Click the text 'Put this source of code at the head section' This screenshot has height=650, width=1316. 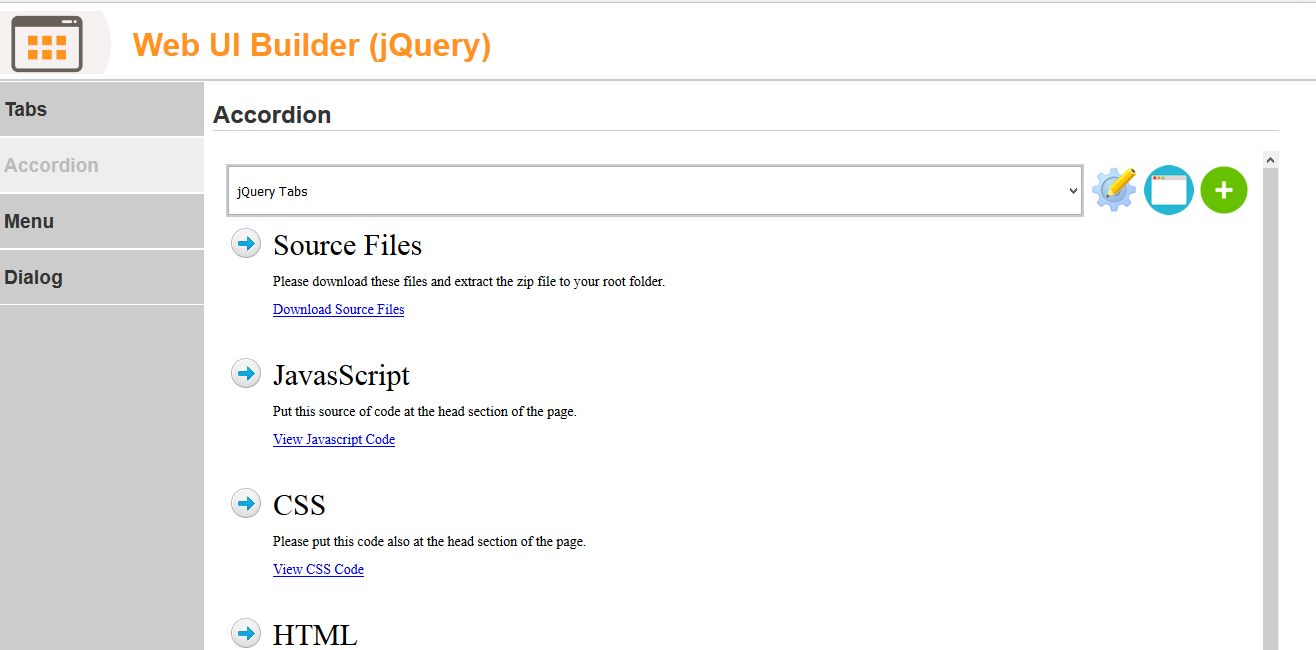425,411
